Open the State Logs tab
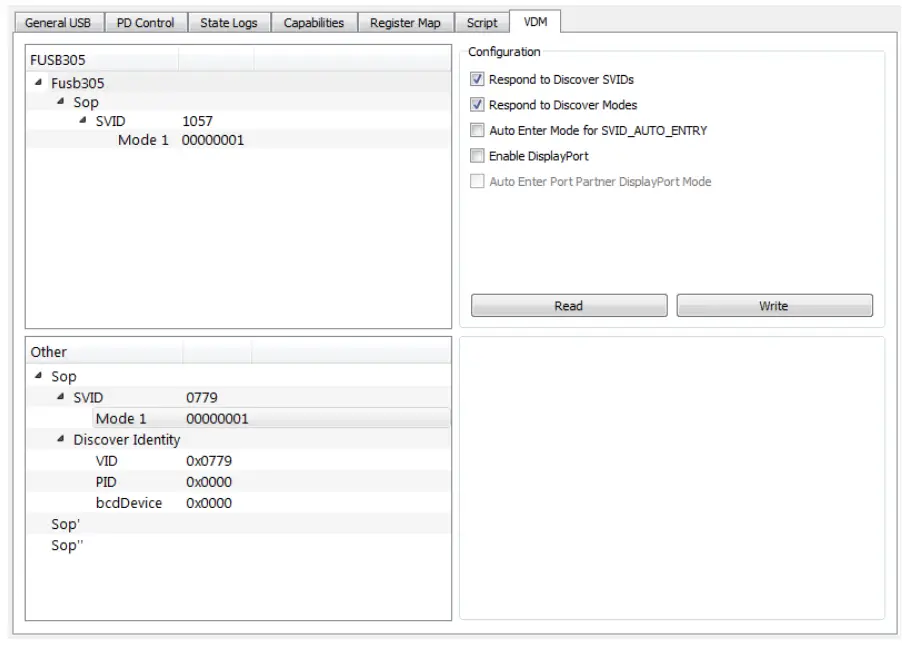This screenshot has width=902, height=647. (x=228, y=23)
